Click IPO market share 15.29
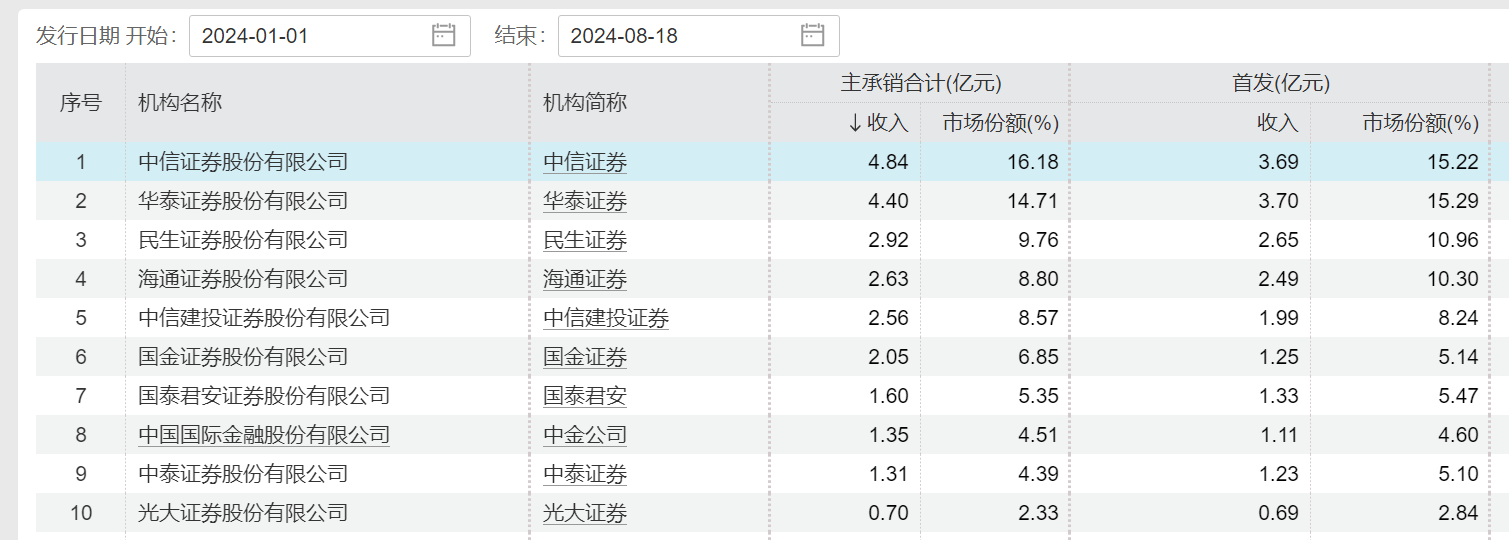Viewport: 1509px width, 540px height. pos(1452,201)
